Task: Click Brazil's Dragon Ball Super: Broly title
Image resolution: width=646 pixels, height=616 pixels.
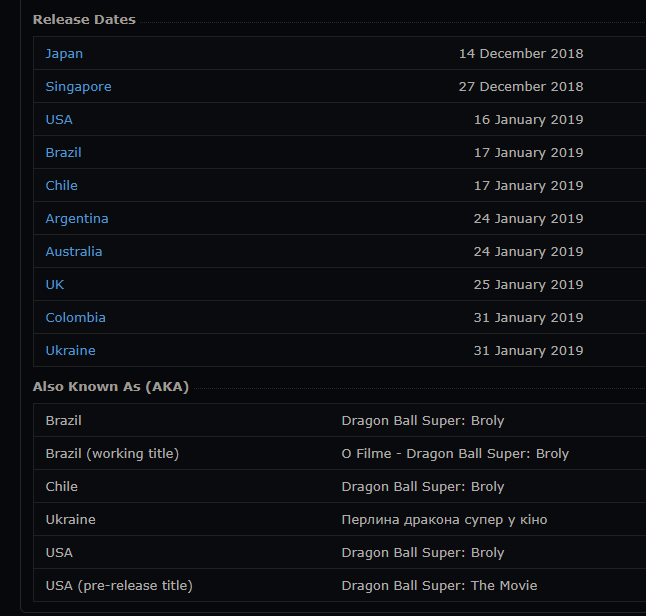Action: (x=423, y=421)
